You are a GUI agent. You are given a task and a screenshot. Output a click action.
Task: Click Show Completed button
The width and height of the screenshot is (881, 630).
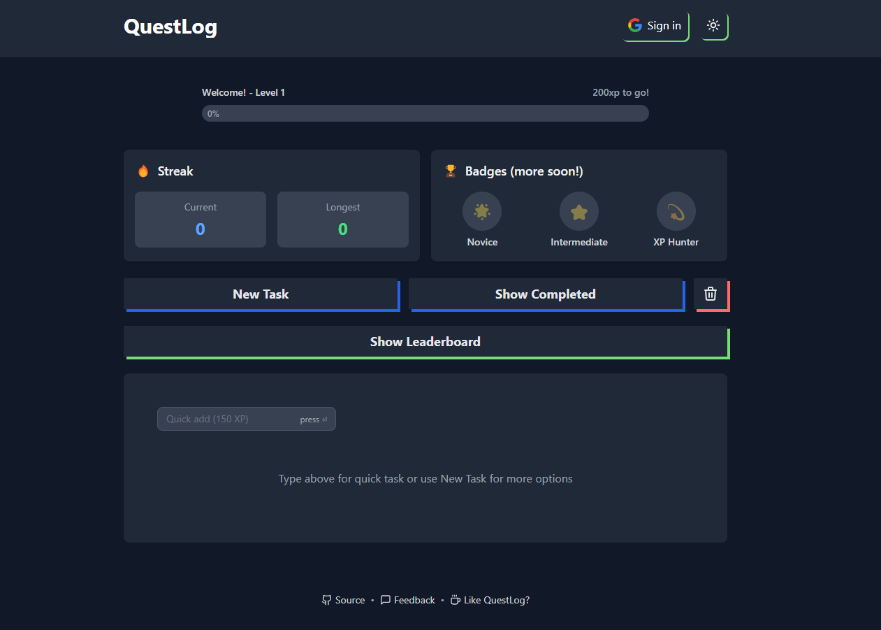pos(546,294)
